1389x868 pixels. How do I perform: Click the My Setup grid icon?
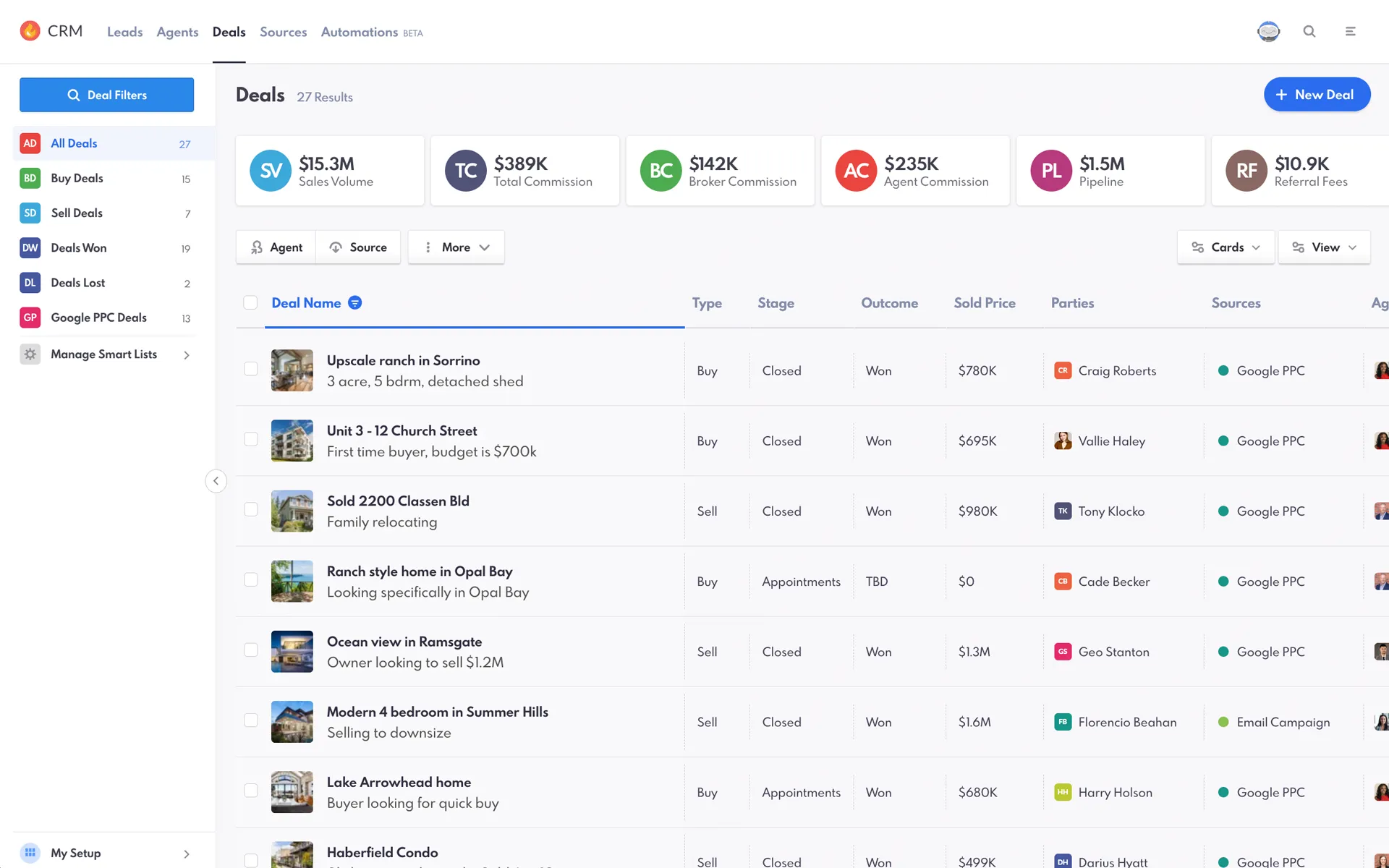(30, 853)
